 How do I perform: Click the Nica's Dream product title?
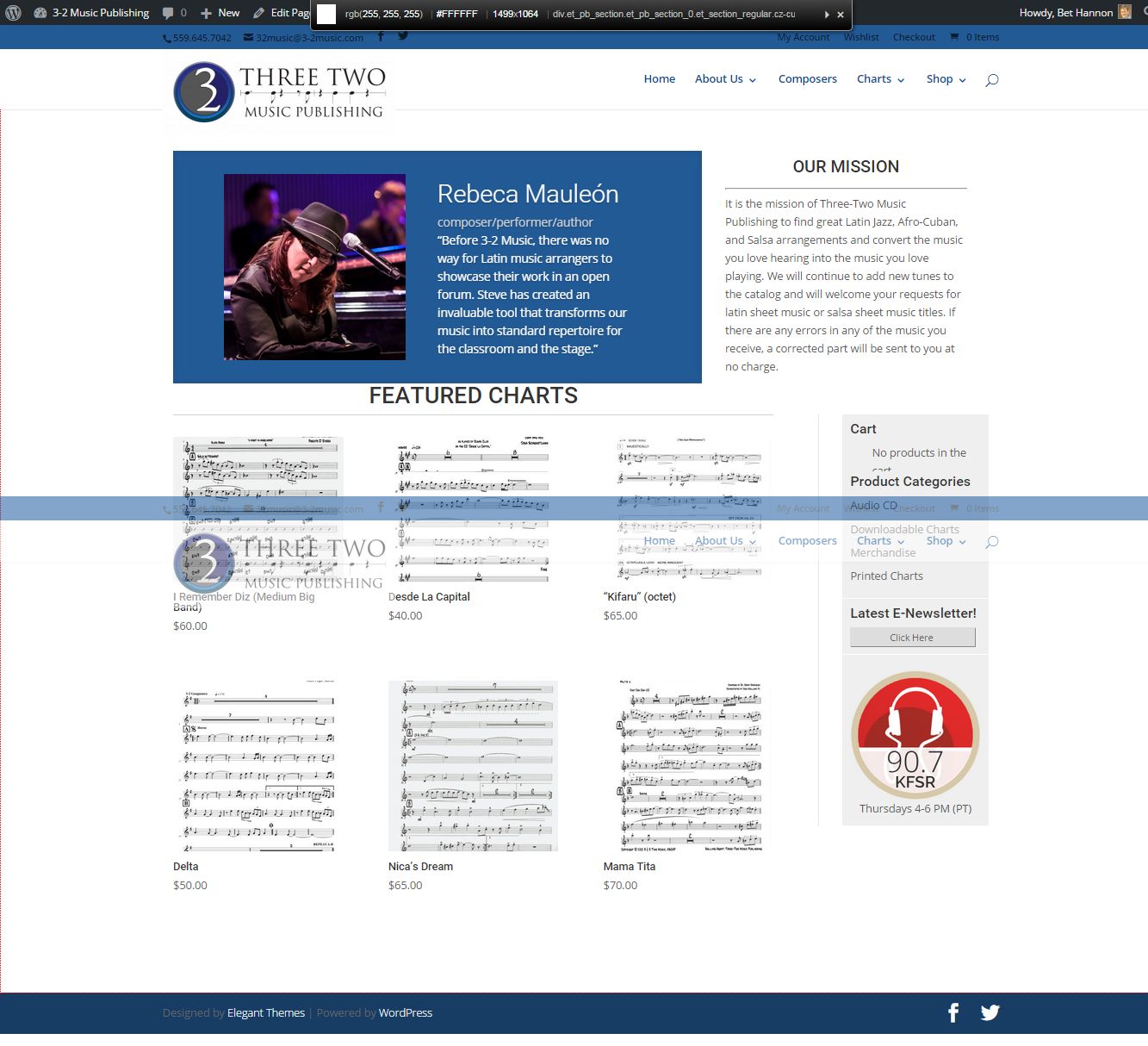pos(420,867)
